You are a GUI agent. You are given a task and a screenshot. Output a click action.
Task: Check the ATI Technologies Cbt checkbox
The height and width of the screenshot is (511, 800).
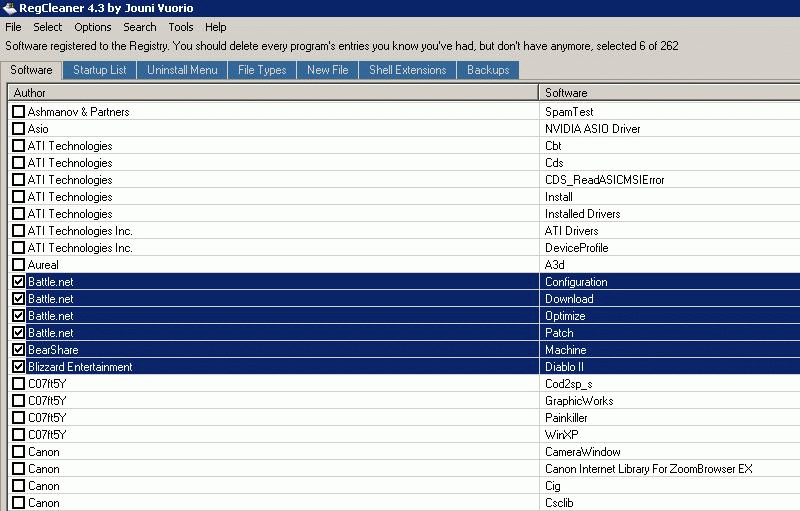pyautogui.click(x=18, y=145)
